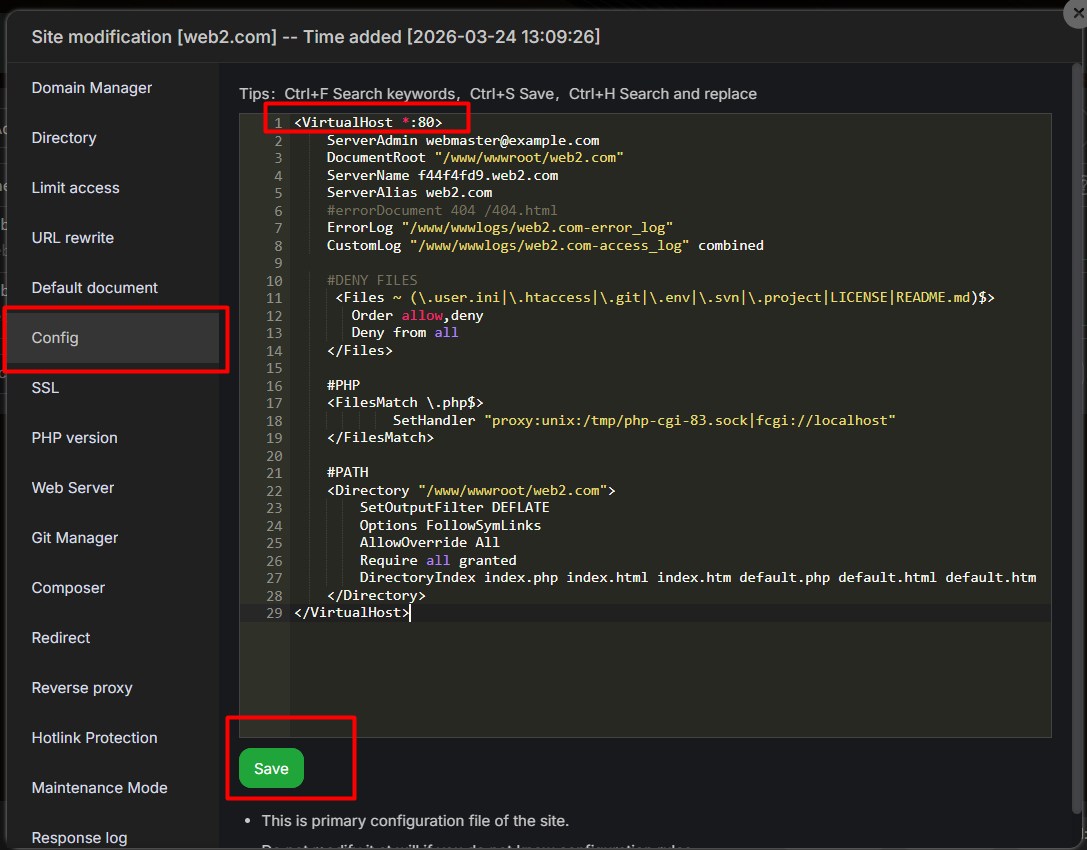
Task: Open URL rewrite settings
Action: point(72,238)
